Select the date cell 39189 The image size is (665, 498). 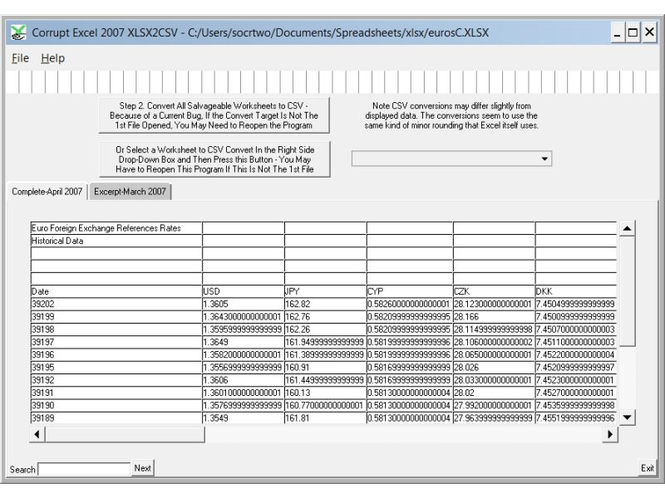coord(116,418)
